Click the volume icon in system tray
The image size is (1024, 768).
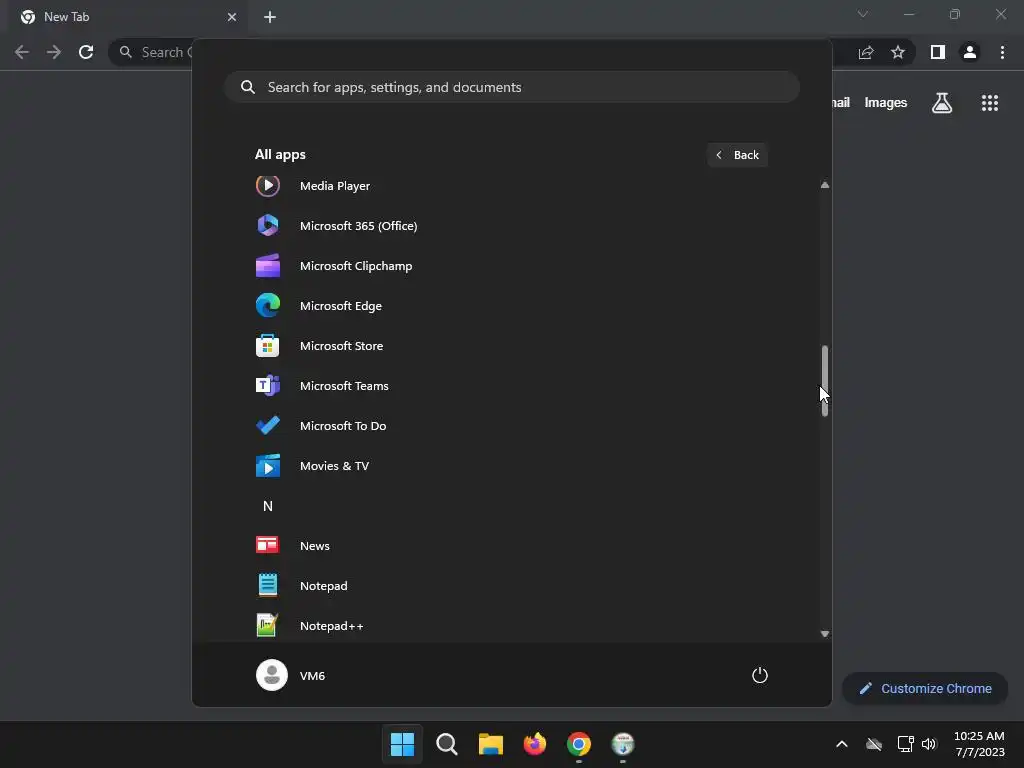point(929,744)
